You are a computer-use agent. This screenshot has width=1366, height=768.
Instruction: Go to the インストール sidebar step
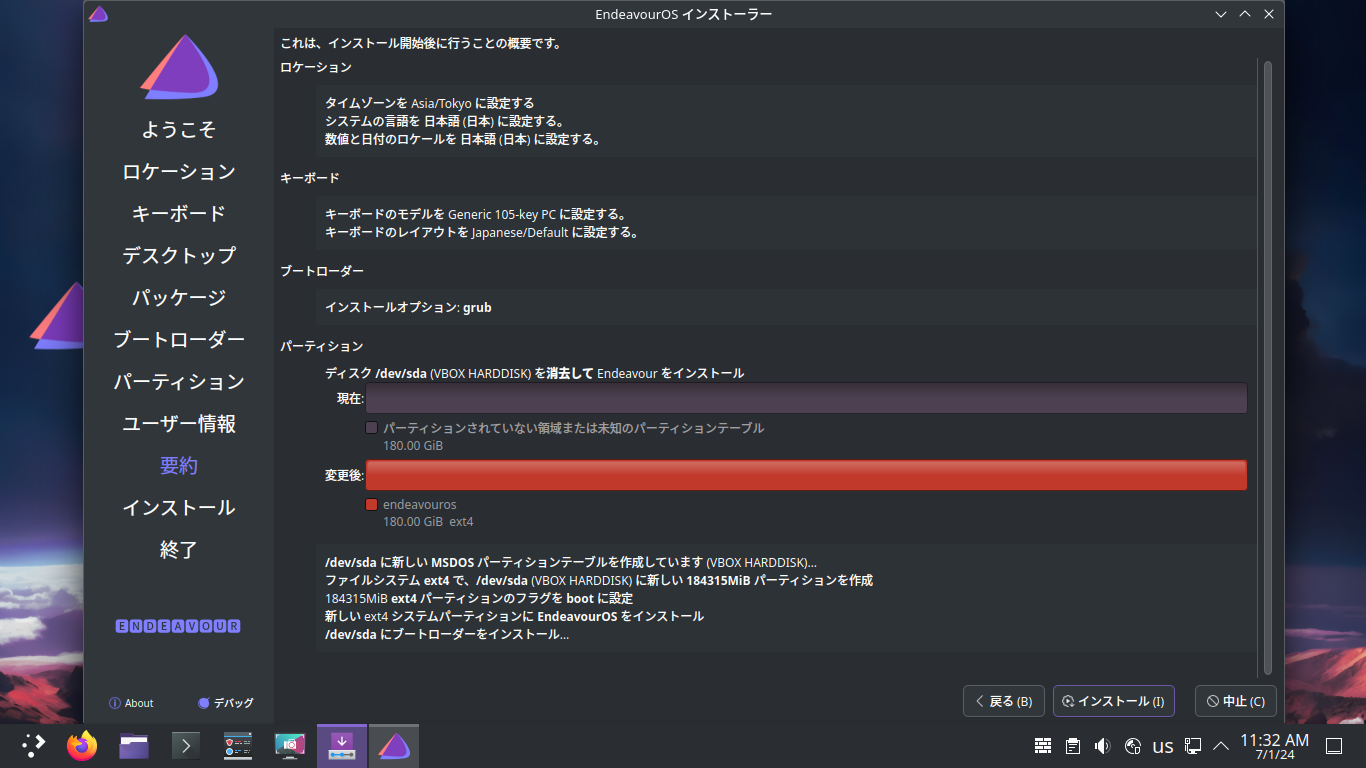pyautogui.click(x=179, y=508)
